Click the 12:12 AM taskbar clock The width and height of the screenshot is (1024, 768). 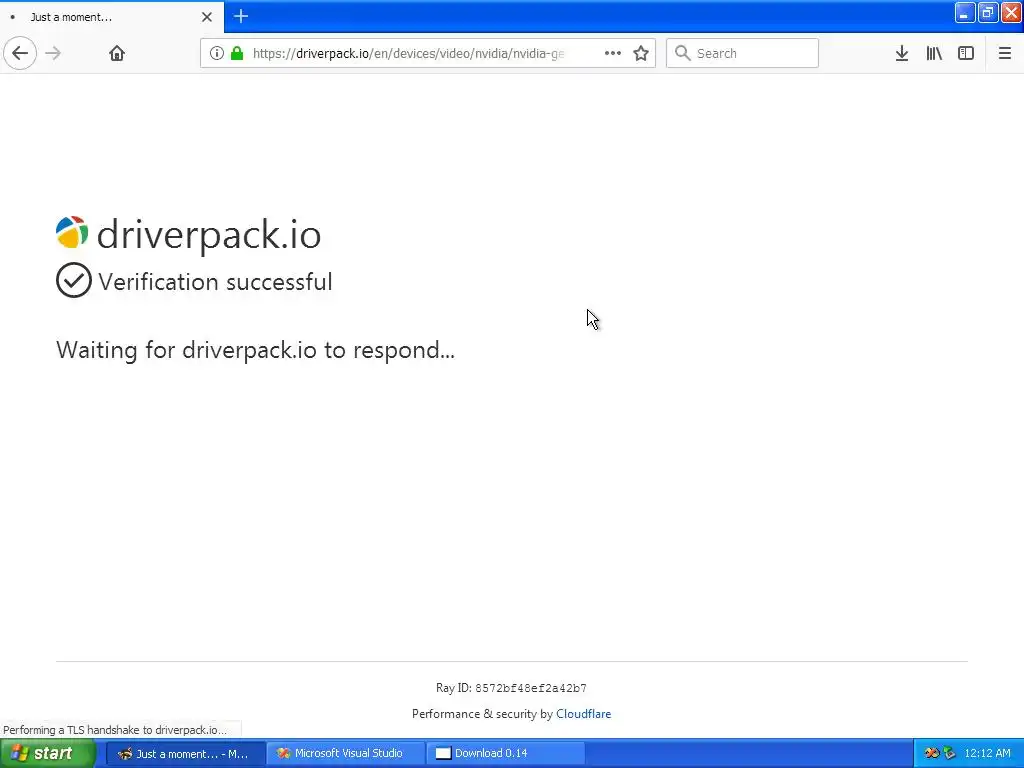(x=987, y=753)
